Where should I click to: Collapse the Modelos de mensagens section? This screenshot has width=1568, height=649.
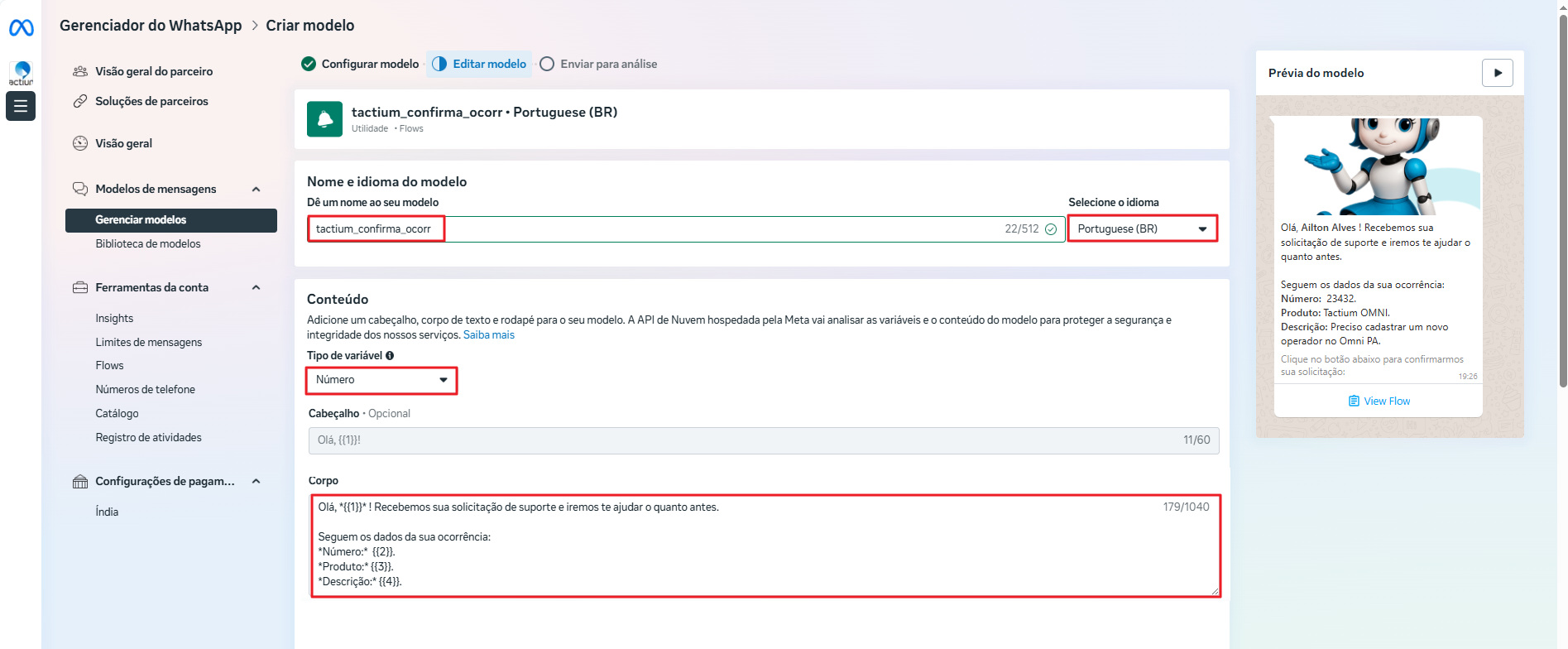pos(256,190)
